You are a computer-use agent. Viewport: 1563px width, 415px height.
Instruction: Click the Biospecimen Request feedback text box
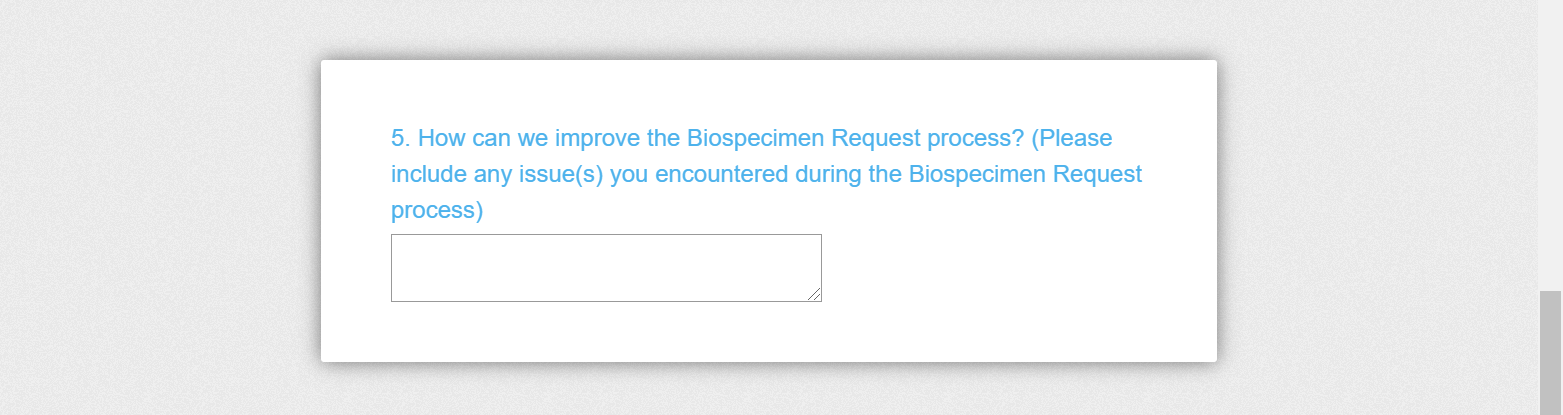pyautogui.click(x=605, y=267)
